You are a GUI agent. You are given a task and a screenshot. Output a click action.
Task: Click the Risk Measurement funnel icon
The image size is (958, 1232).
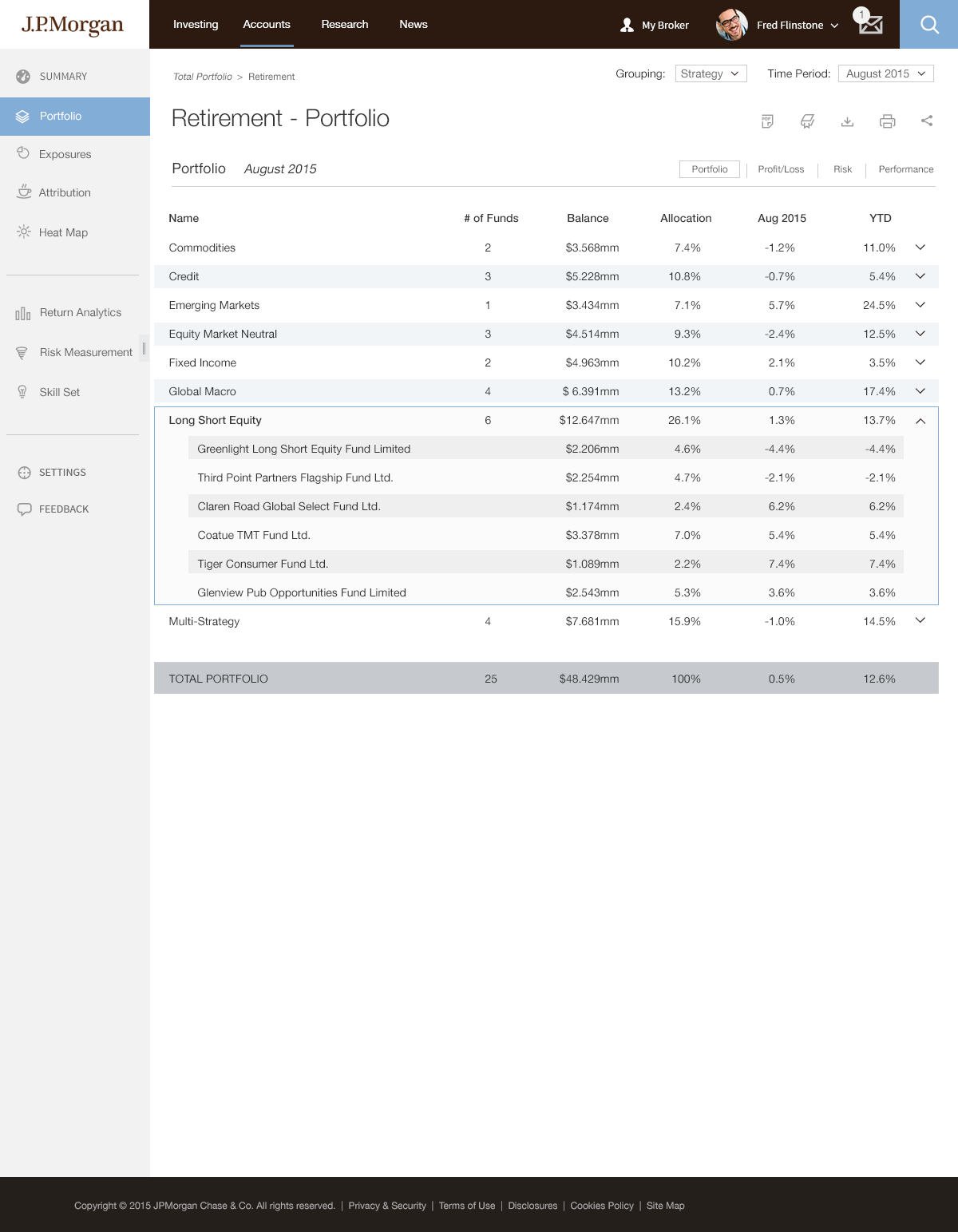pyautogui.click(x=22, y=353)
